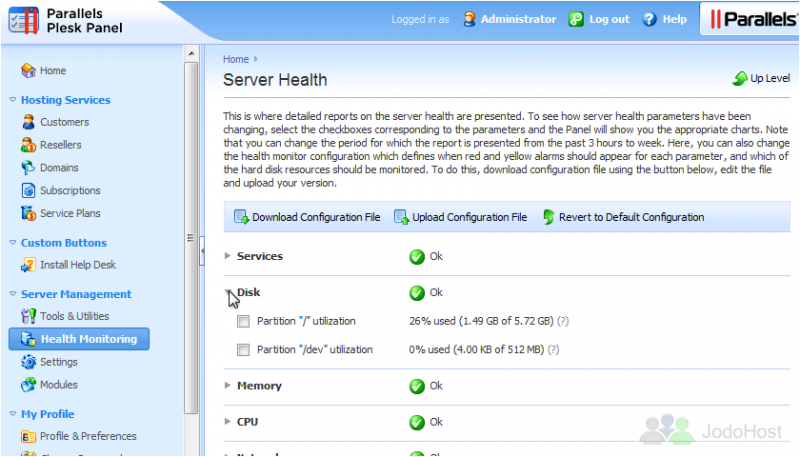Click the Service Plans icon
This screenshot has height=457, width=800.
pos(28,213)
